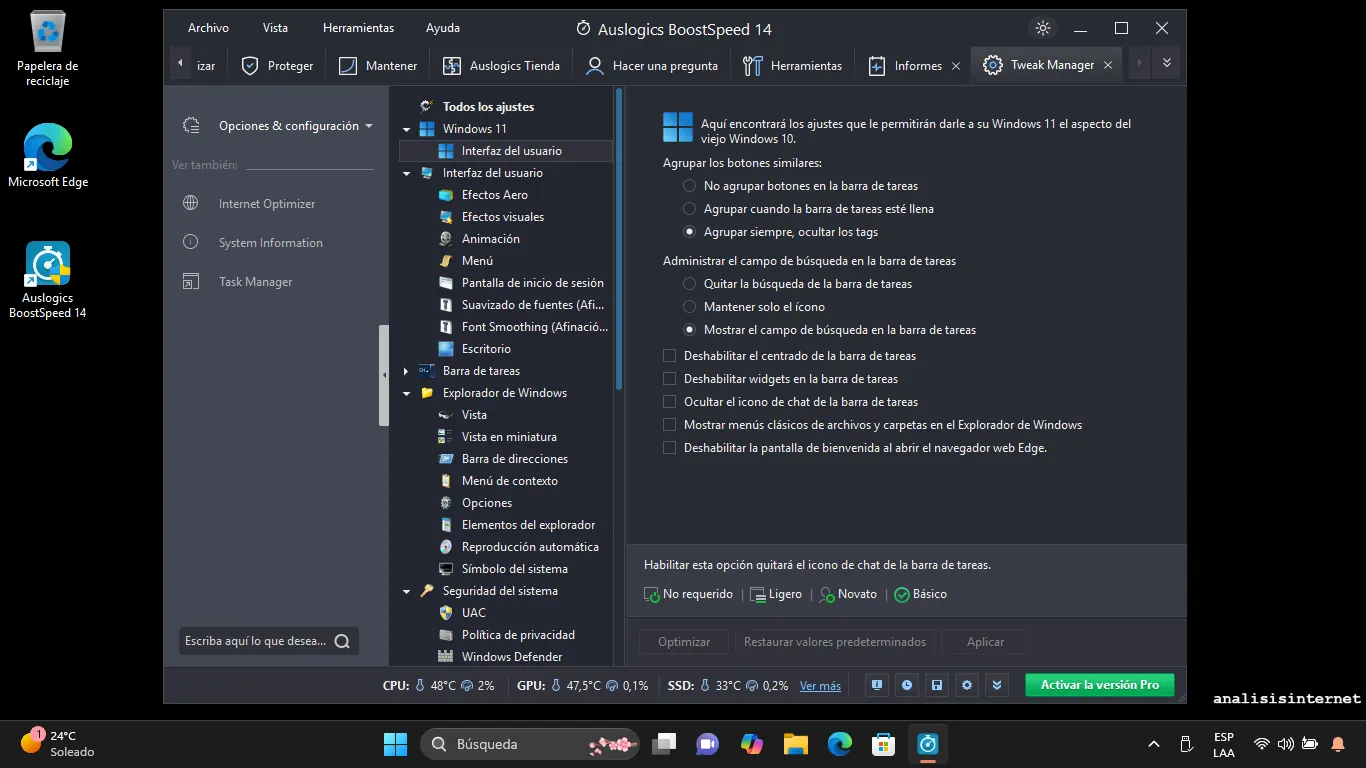Select Menú de contexto tree item
This screenshot has height=768, width=1366.
tap(510, 481)
